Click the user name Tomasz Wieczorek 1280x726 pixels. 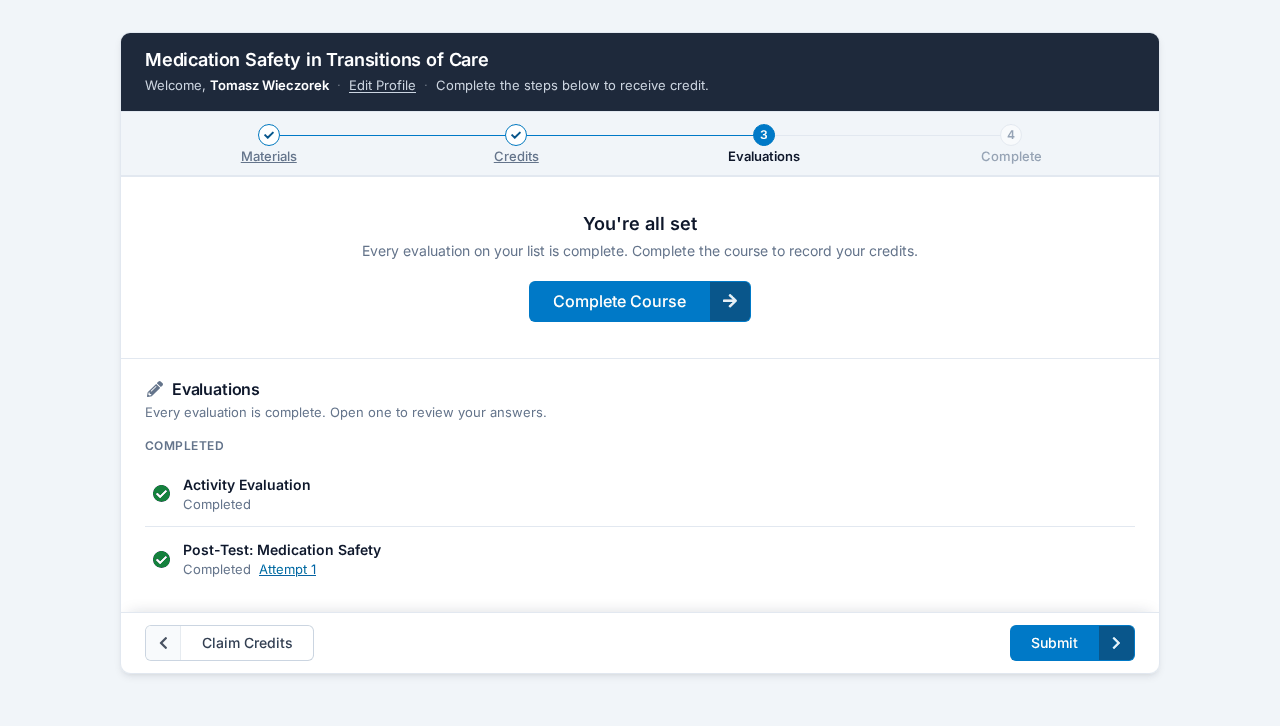click(x=269, y=85)
